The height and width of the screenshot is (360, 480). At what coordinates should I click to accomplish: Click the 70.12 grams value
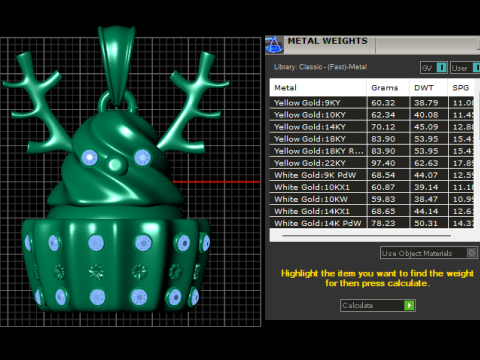[x=383, y=127]
